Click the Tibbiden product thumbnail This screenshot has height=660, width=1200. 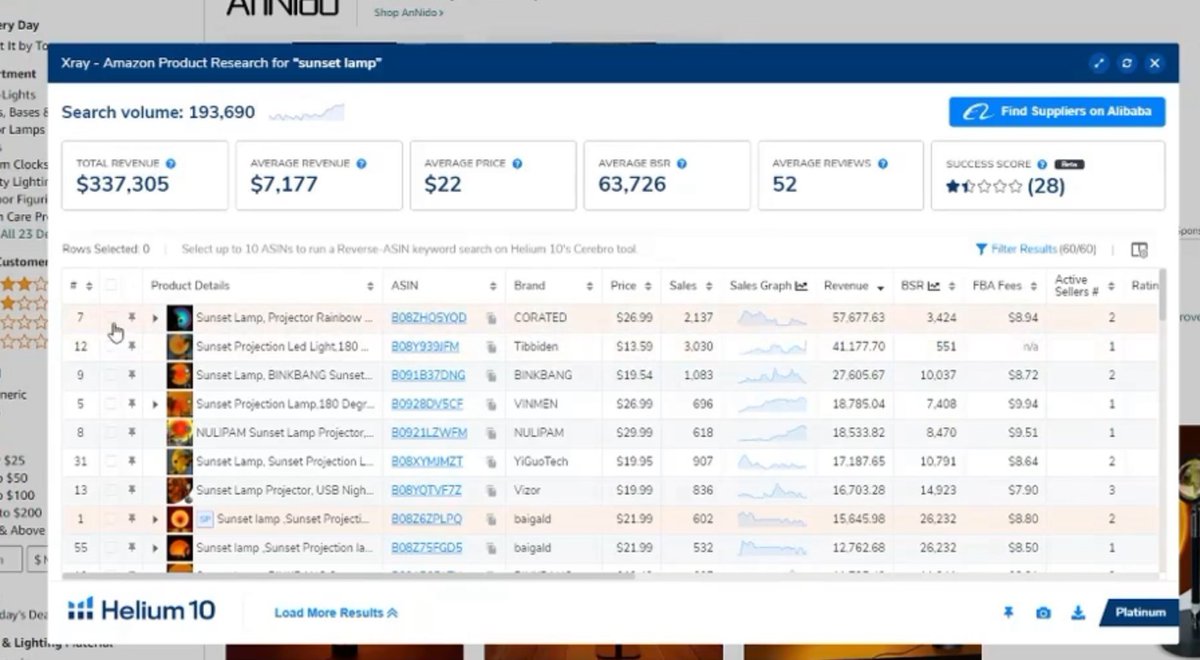coord(180,347)
